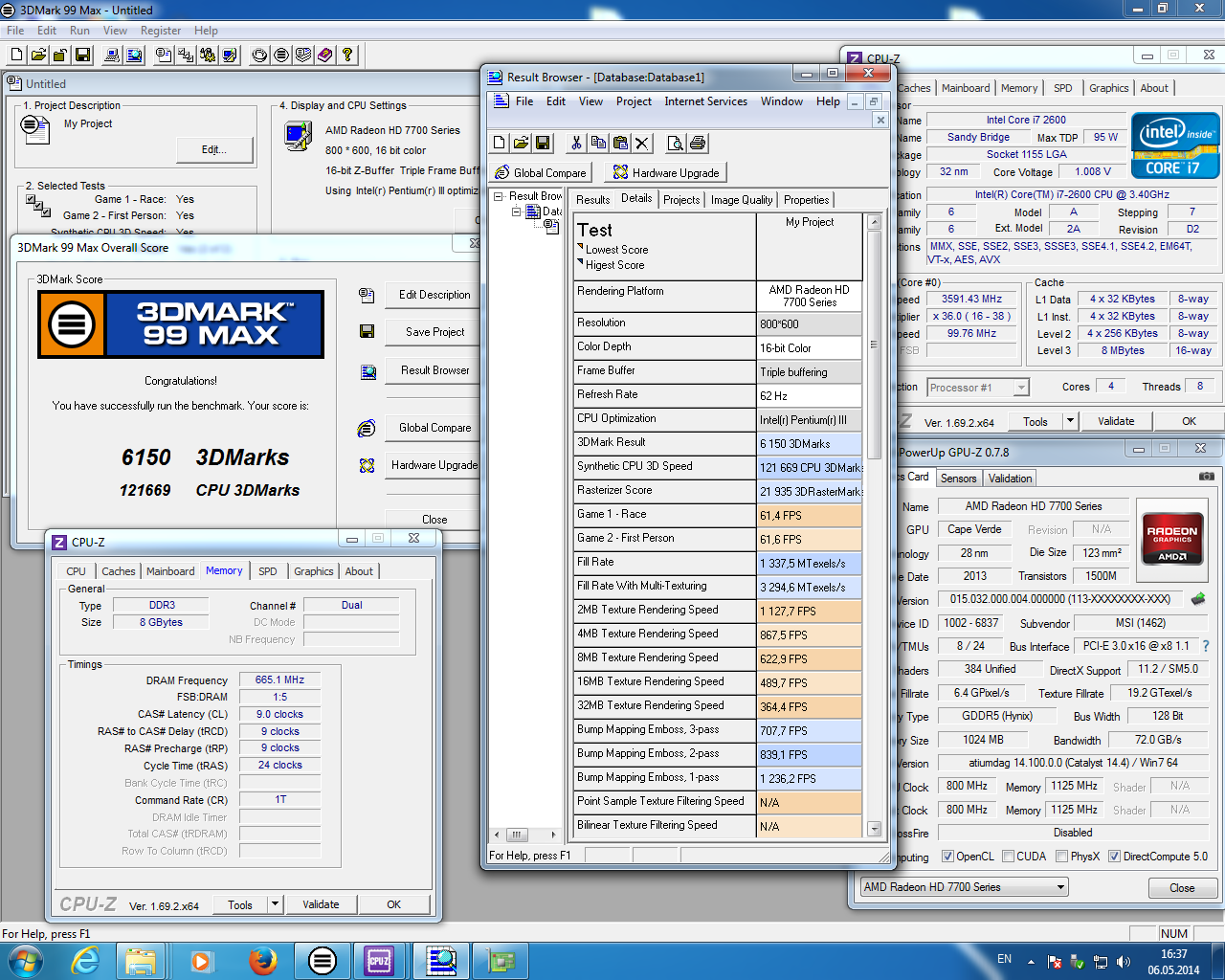
Task: Click horizontal scrollbar thumb in tree pane
Action: point(517,835)
